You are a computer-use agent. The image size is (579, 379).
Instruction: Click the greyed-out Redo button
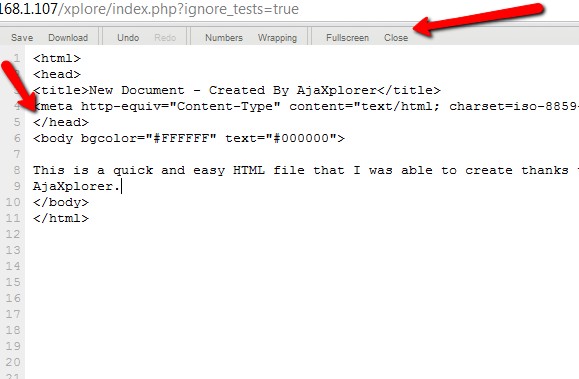pyautogui.click(x=165, y=38)
